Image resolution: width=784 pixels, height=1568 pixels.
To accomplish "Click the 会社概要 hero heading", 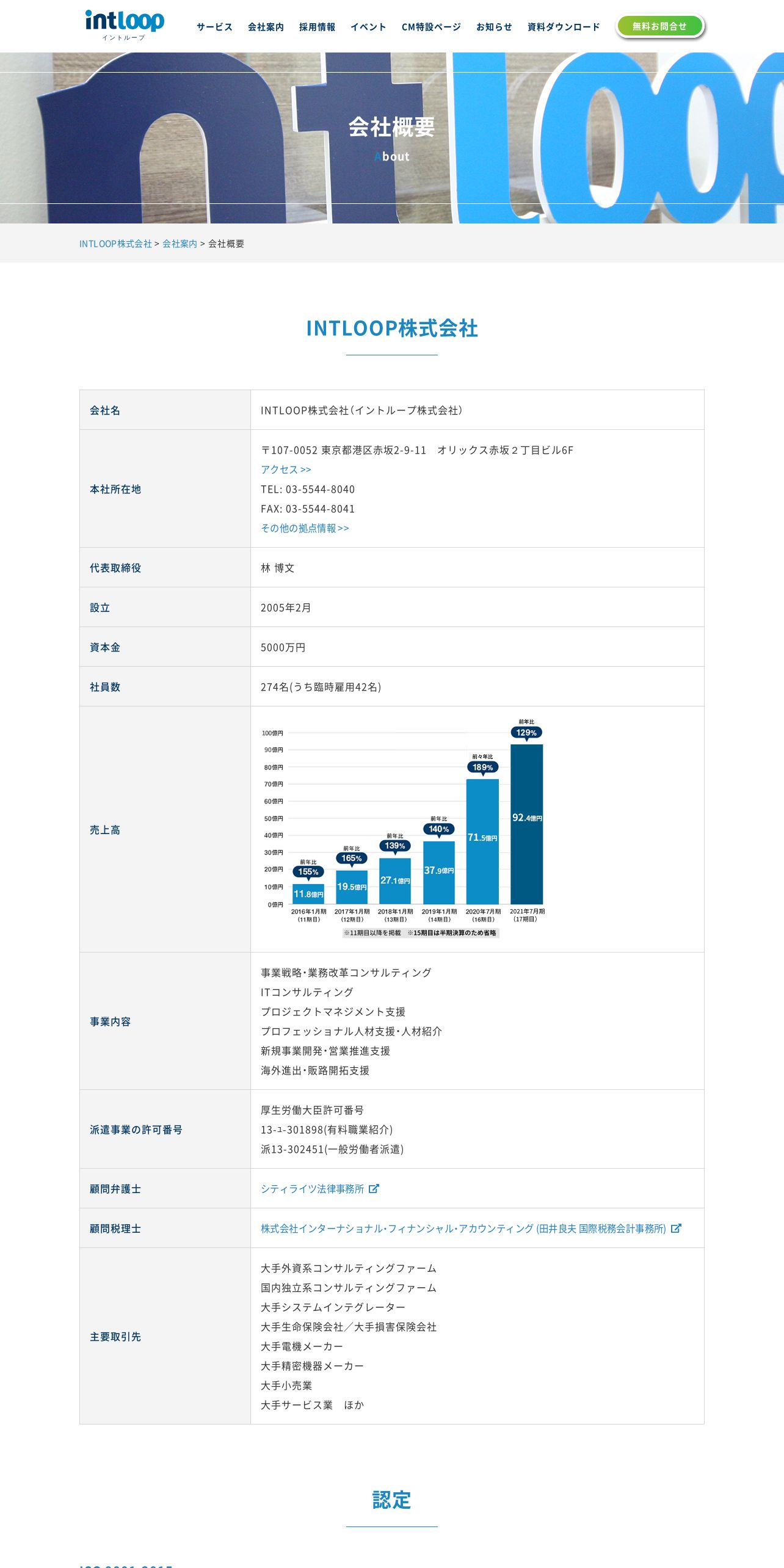I will (392, 127).
